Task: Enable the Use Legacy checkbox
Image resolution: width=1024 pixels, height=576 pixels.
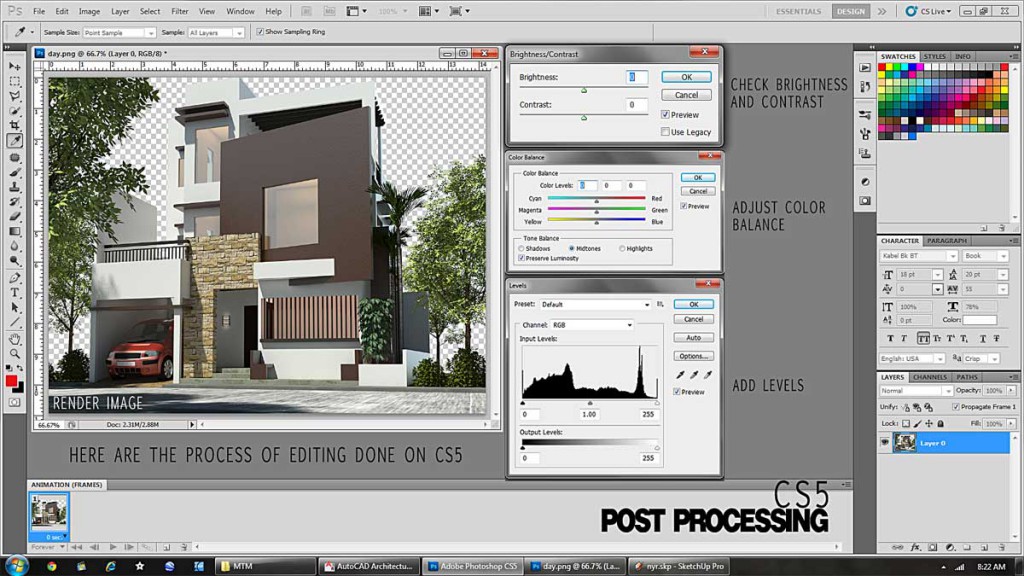Action: (x=665, y=132)
